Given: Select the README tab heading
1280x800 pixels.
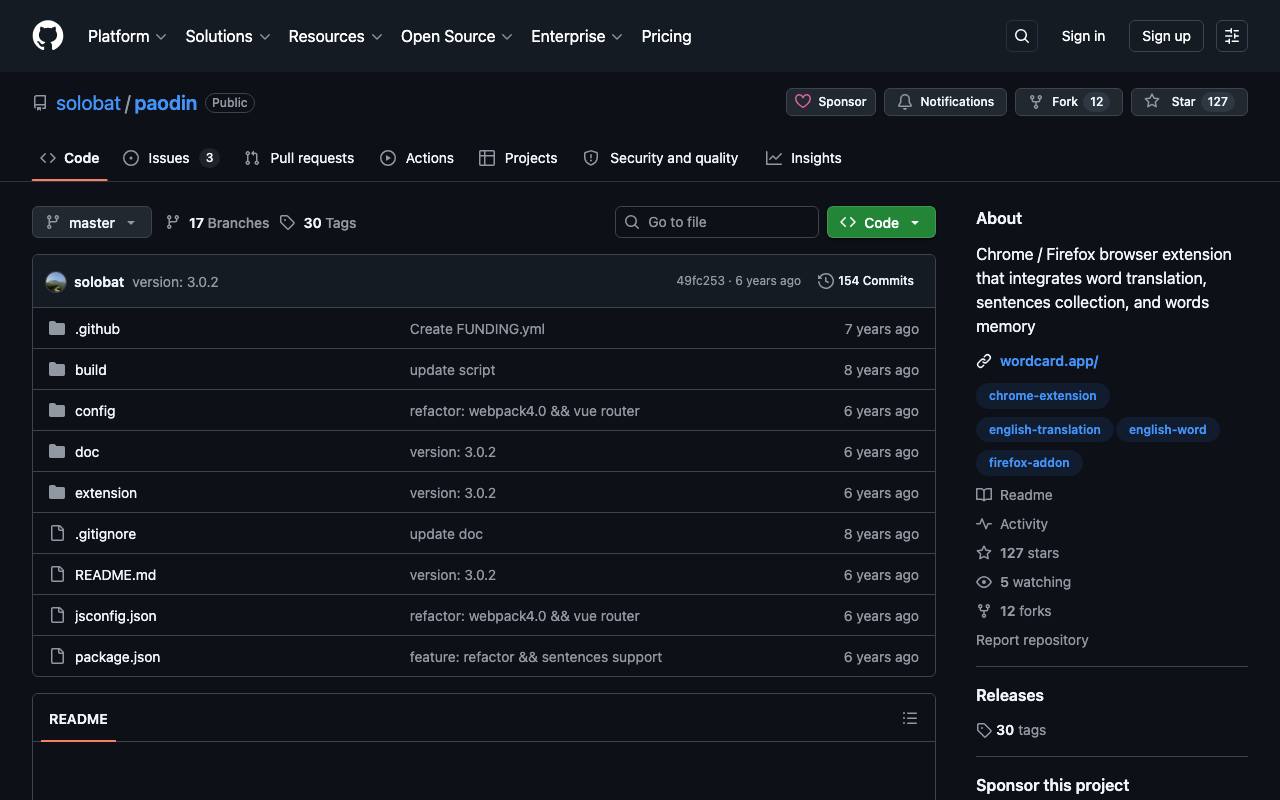Looking at the screenshot, I should [78, 719].
